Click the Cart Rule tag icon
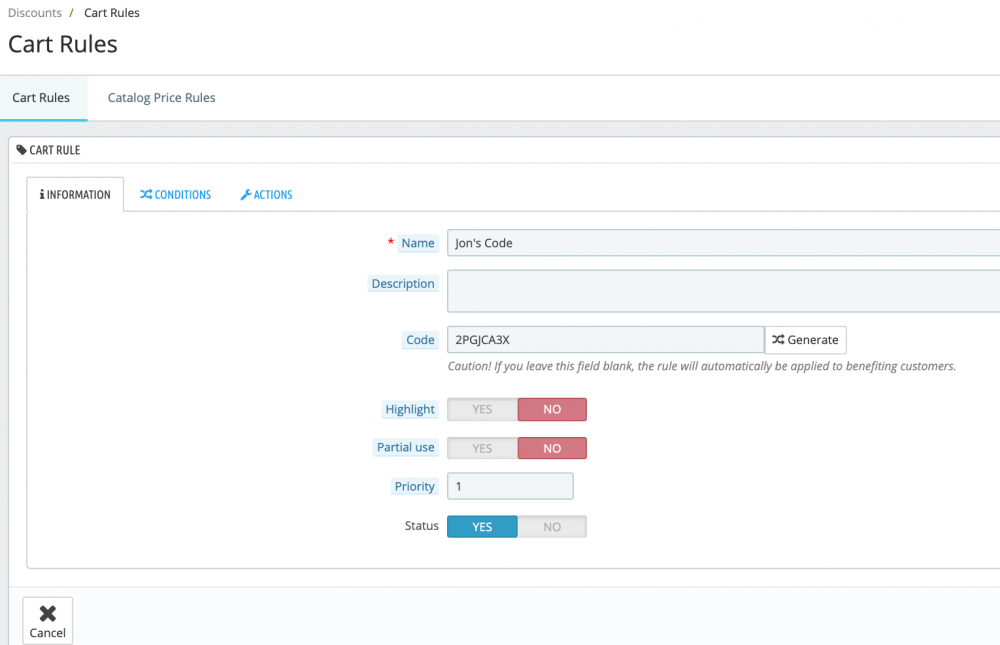The image size is (1000, 645). pyautogui.click(x=22, y=150)
